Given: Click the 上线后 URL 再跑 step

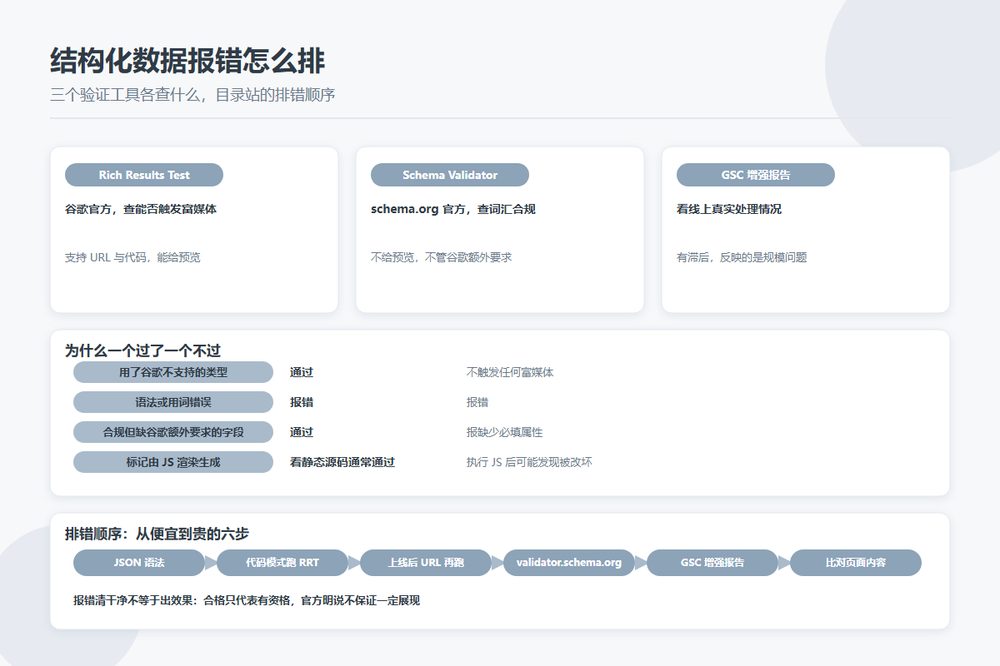Looking at the screenshot, I should click(x=426, y=563).
